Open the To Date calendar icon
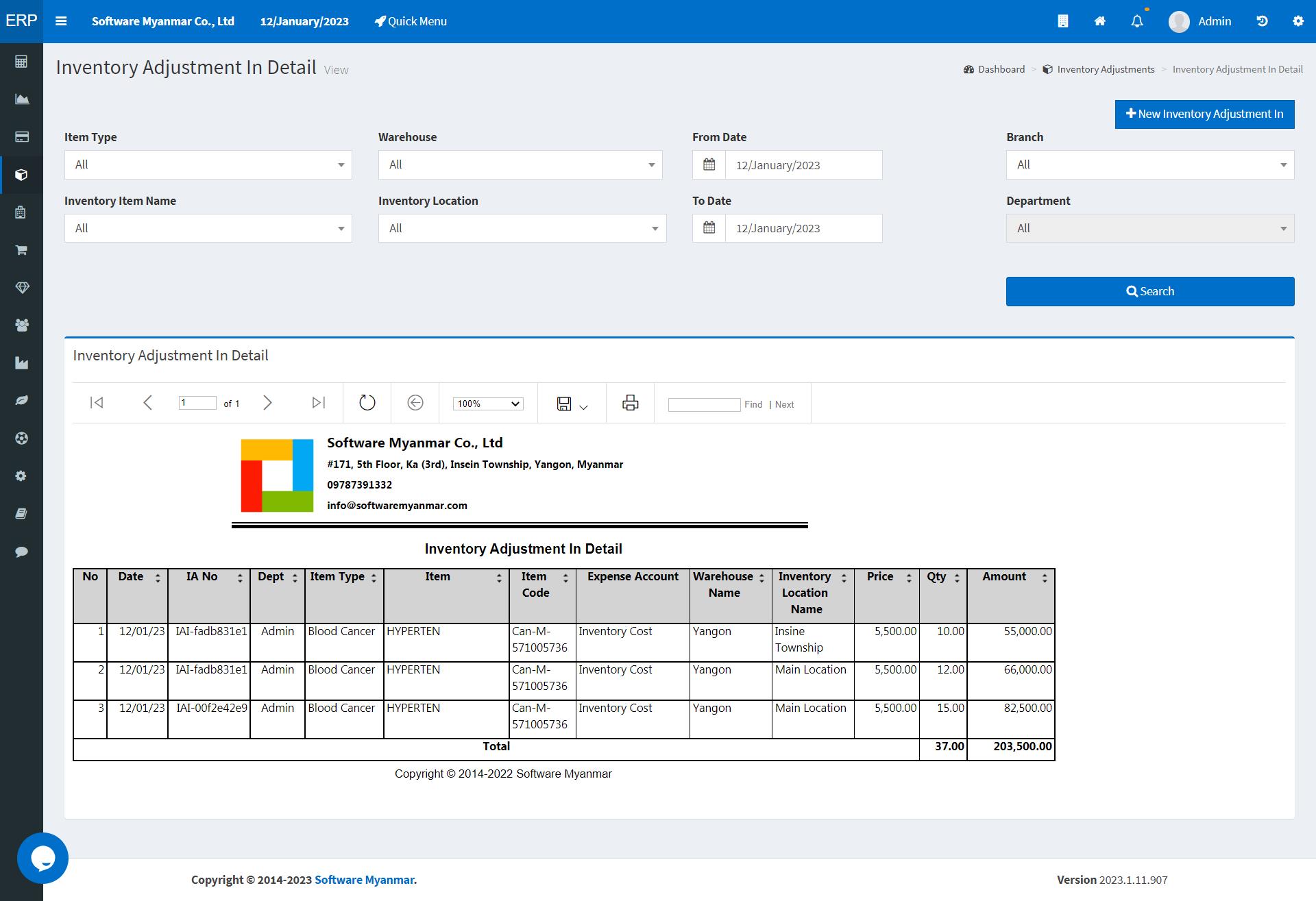This screenshot has width=1316, height=901. [709, 228]
